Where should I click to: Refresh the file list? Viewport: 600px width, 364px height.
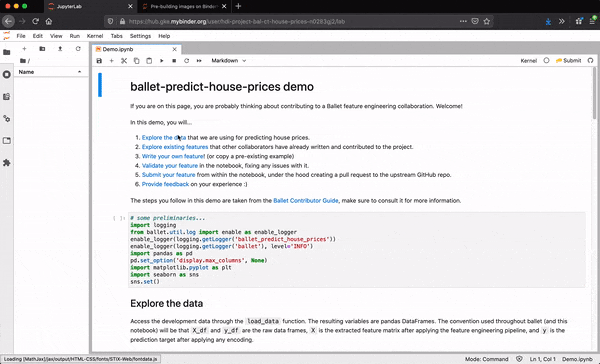click(x=78, y=49)
